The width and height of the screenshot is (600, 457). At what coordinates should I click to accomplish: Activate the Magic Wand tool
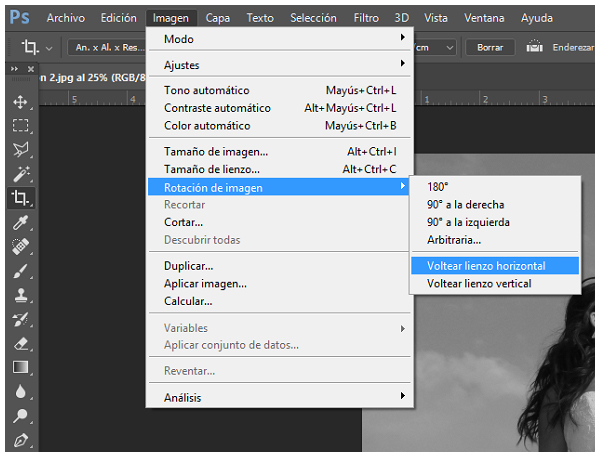(x=19, y=174)
